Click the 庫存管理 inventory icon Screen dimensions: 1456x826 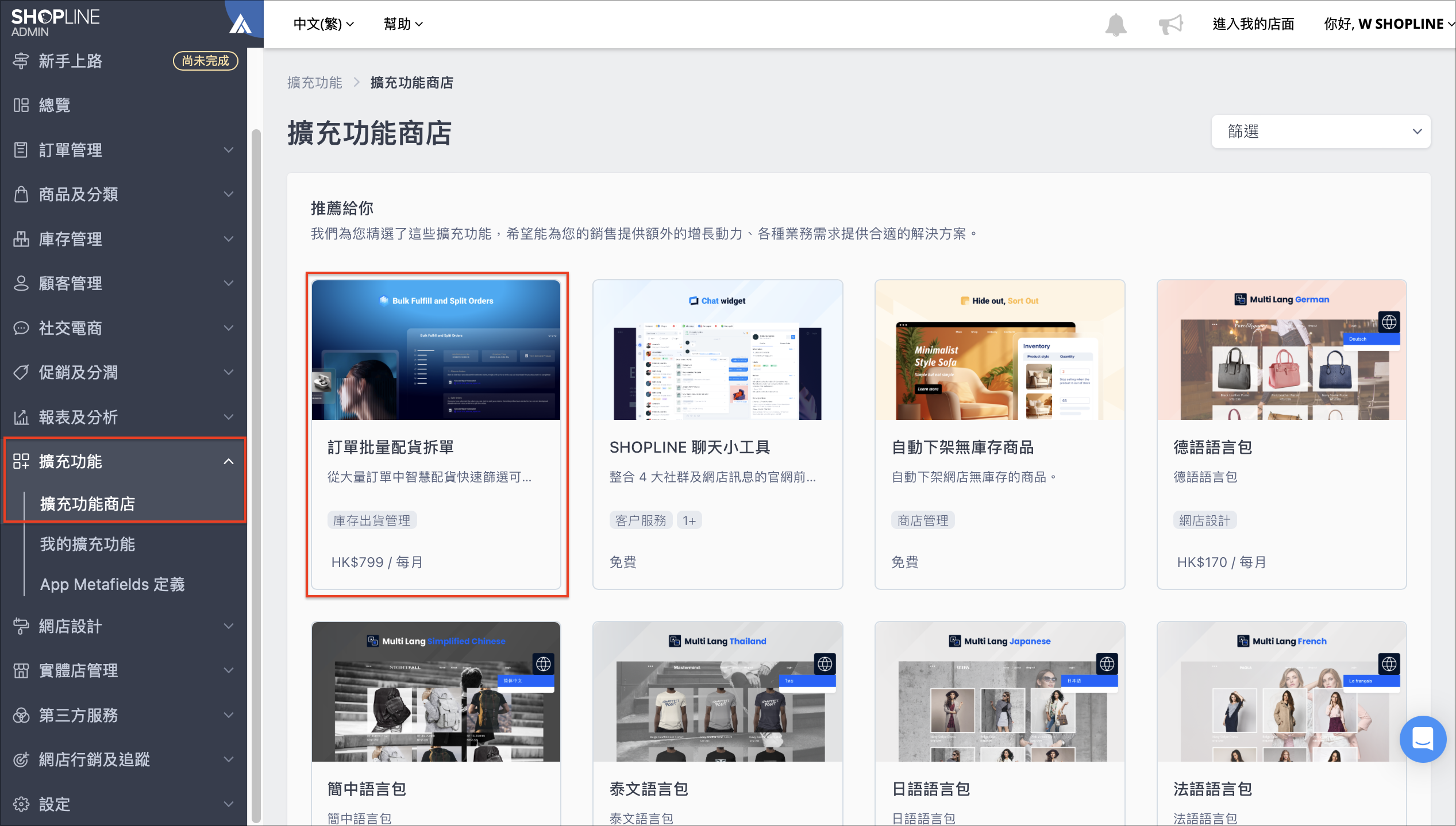point(21,239)
